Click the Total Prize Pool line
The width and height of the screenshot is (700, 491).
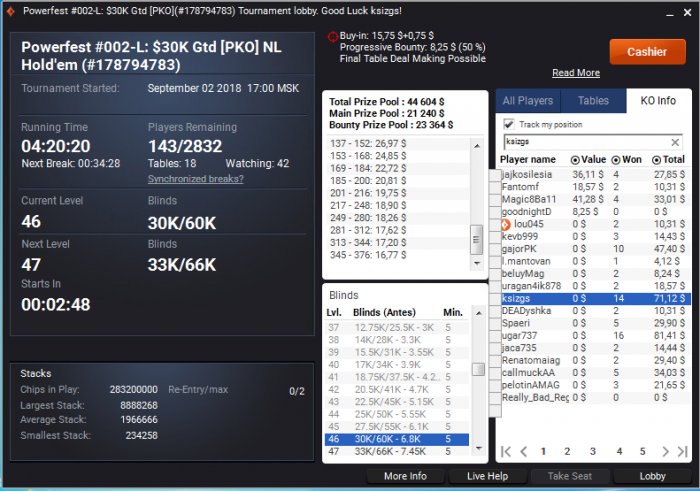click(x=387, y=102)
